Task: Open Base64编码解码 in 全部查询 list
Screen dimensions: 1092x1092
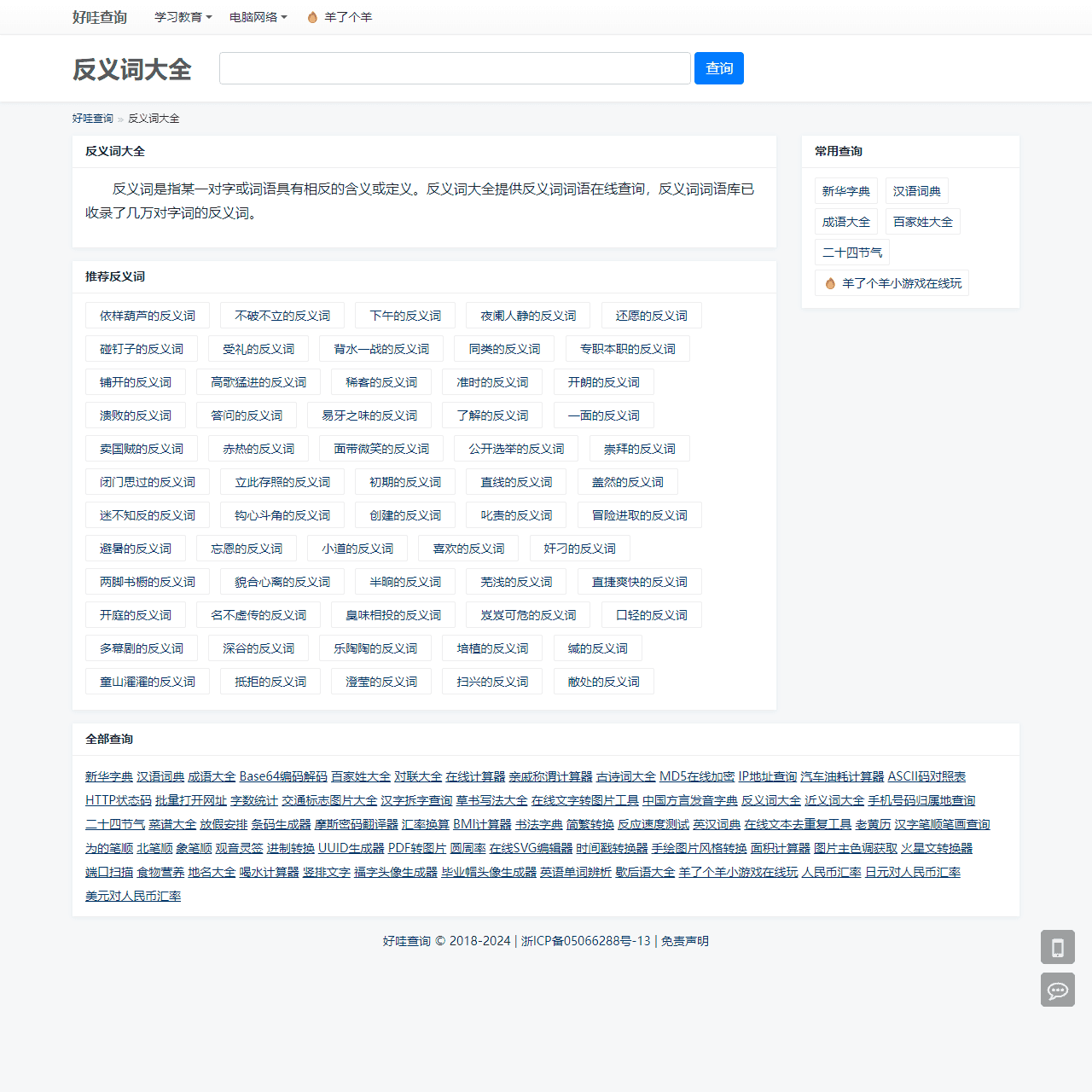Action: [x=283, y=776]
